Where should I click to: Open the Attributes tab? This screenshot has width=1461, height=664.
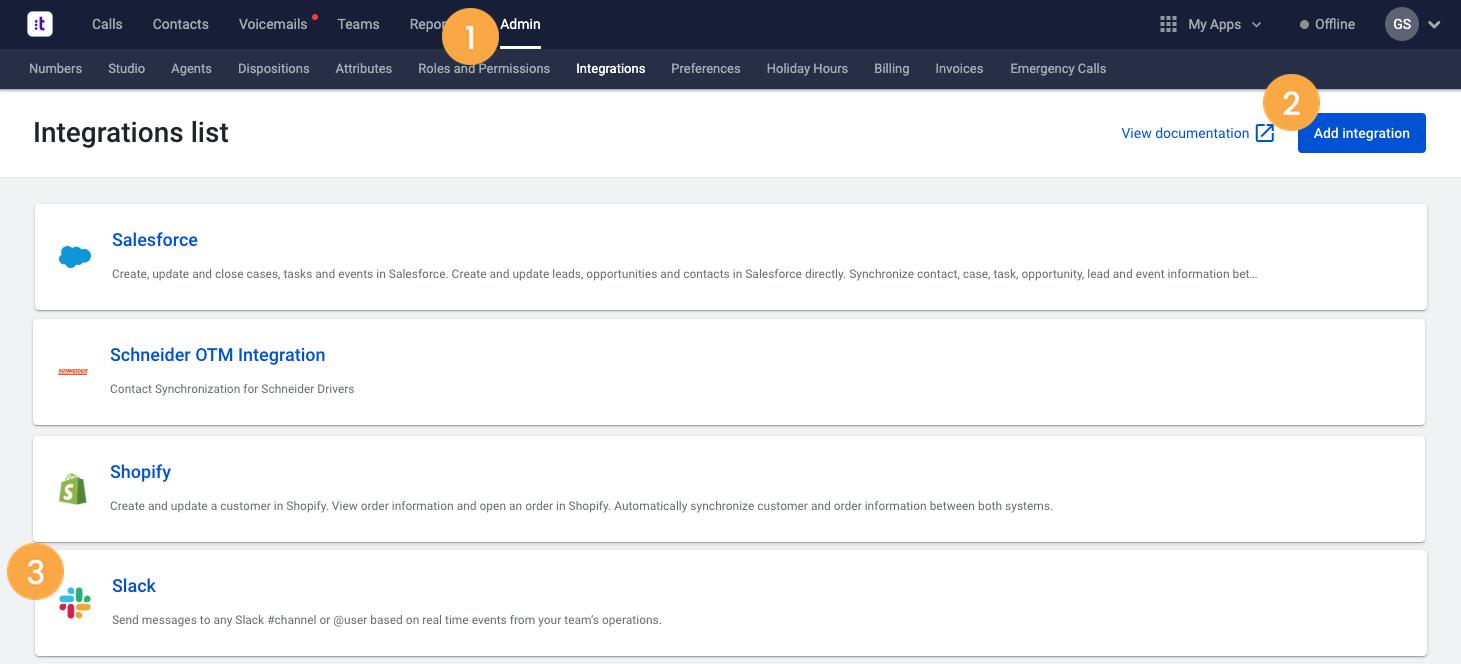pyautogui.click(x=364, y=69)
